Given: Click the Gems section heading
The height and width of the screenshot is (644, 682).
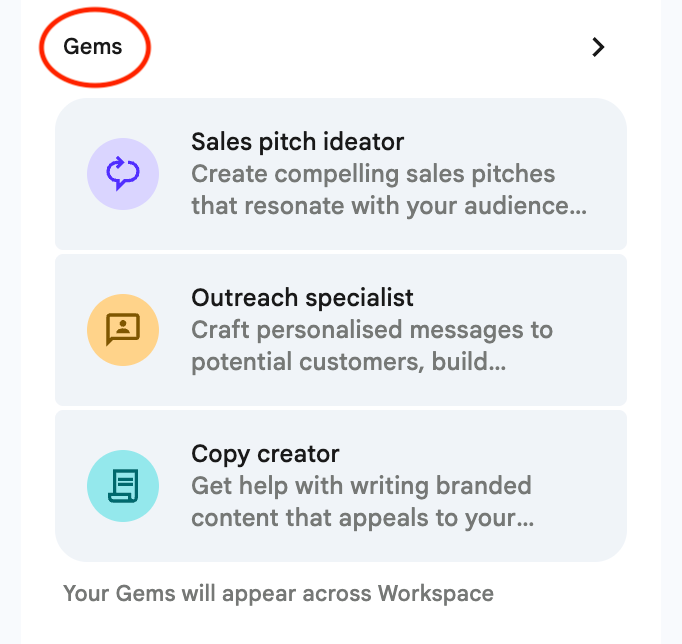Looking at the screenshot, I should click(x=93, y=47).
